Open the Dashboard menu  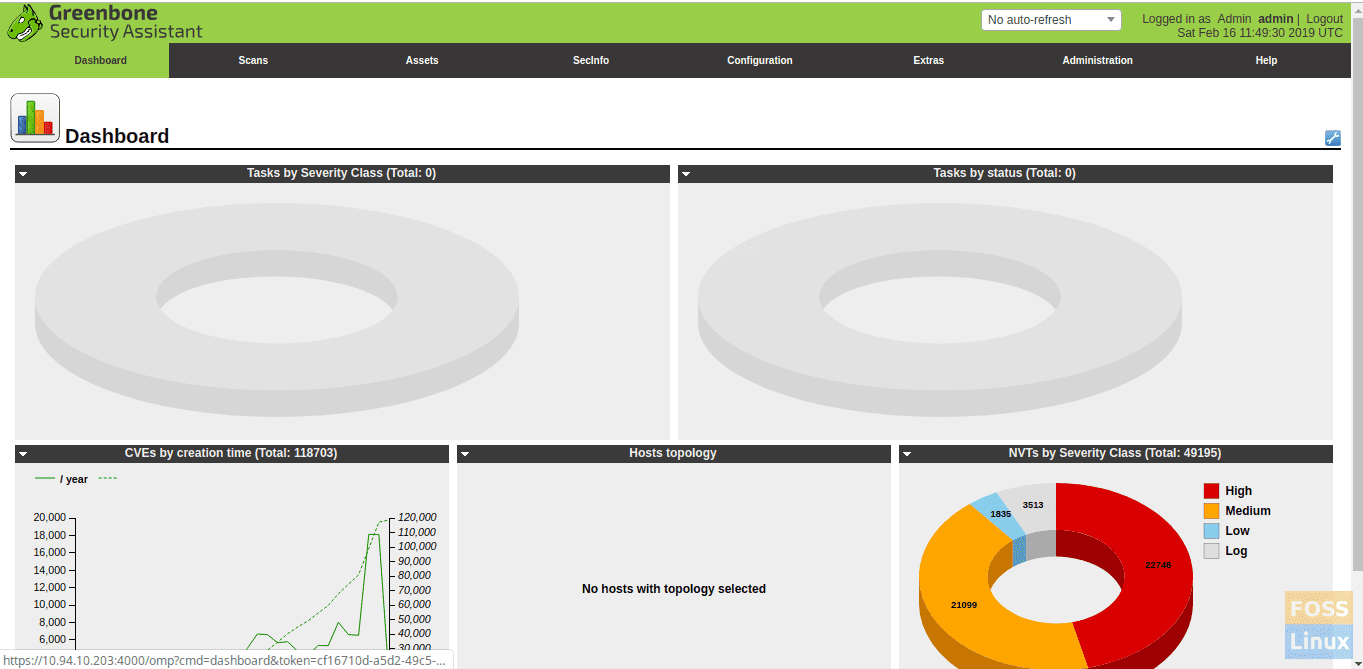100,60
